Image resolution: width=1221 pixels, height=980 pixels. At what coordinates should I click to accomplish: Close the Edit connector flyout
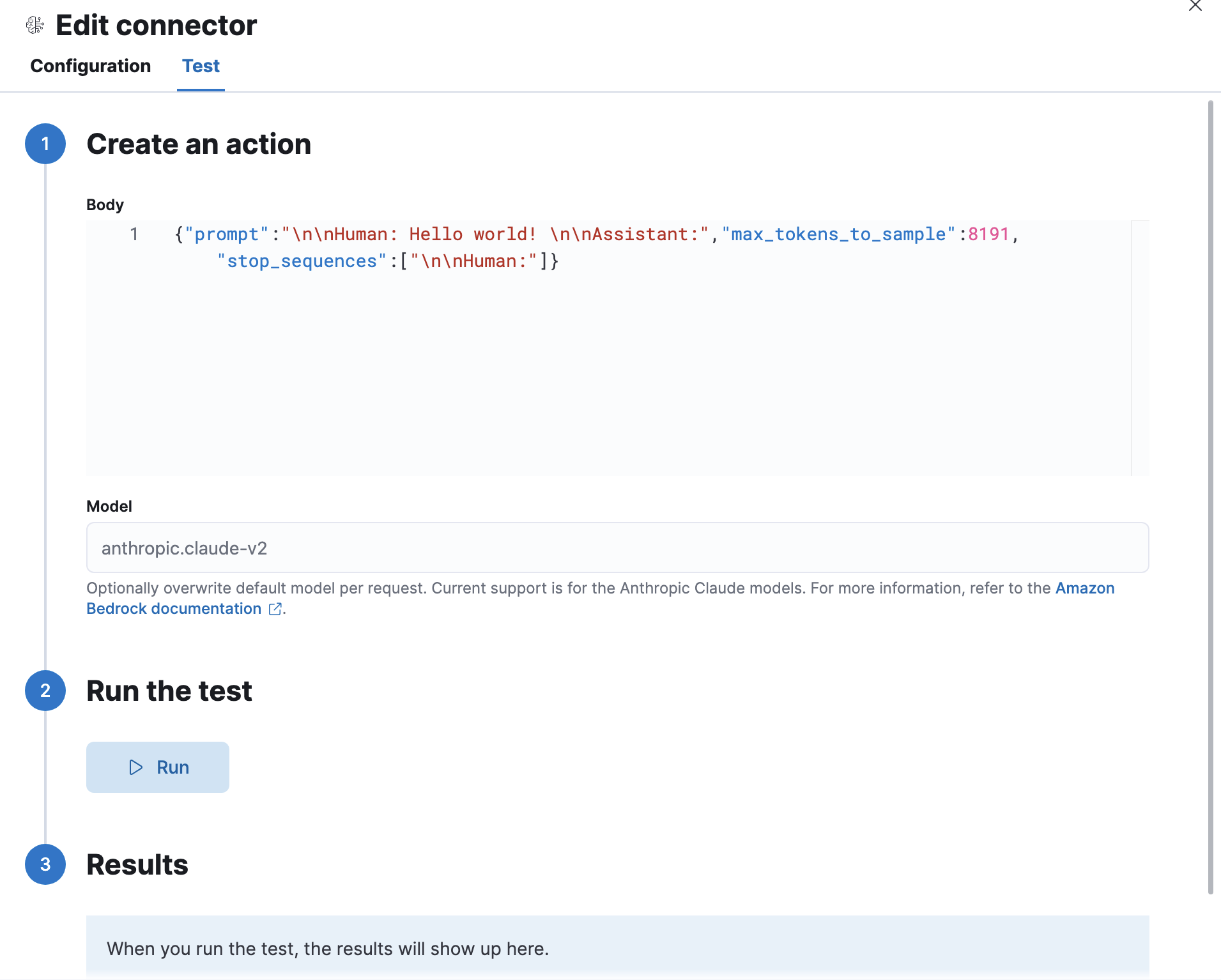pos(1196,6)
